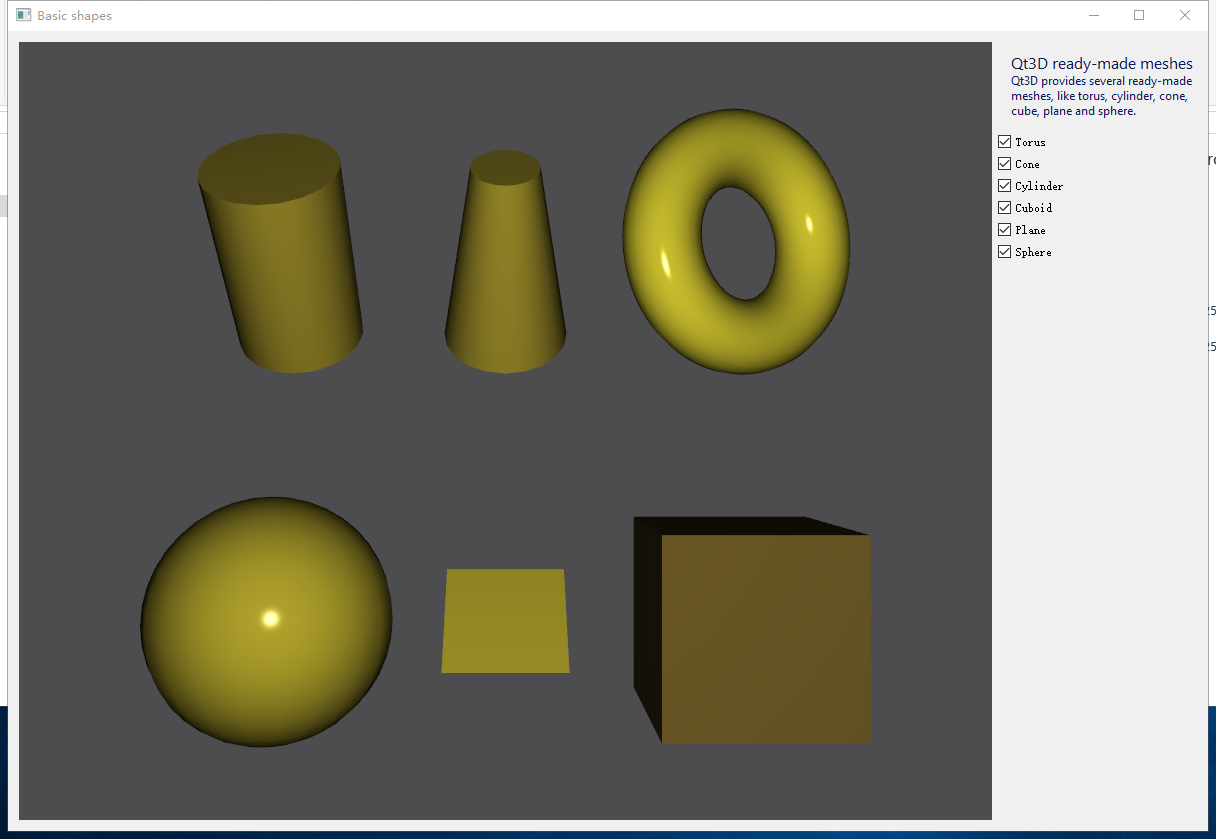Uncheck the Cuboid option
This screenshot has width=1216, height=839.
point(1004,207)
